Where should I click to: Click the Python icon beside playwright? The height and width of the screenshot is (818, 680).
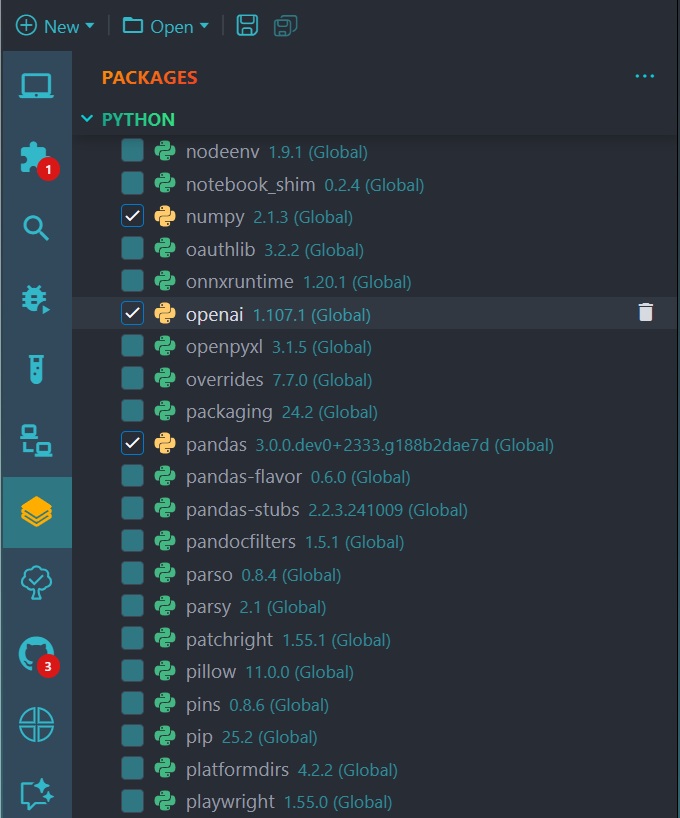click(x=165, y=801)
